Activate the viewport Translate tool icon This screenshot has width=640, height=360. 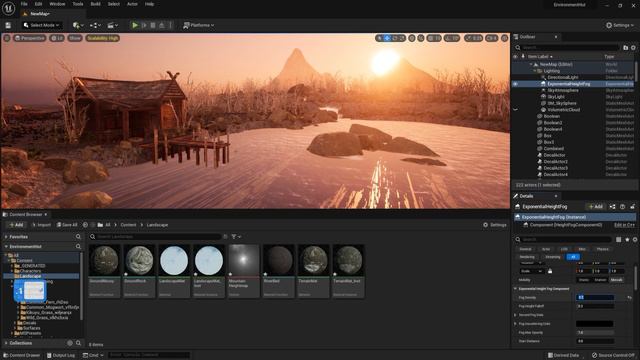coord(387,38)
